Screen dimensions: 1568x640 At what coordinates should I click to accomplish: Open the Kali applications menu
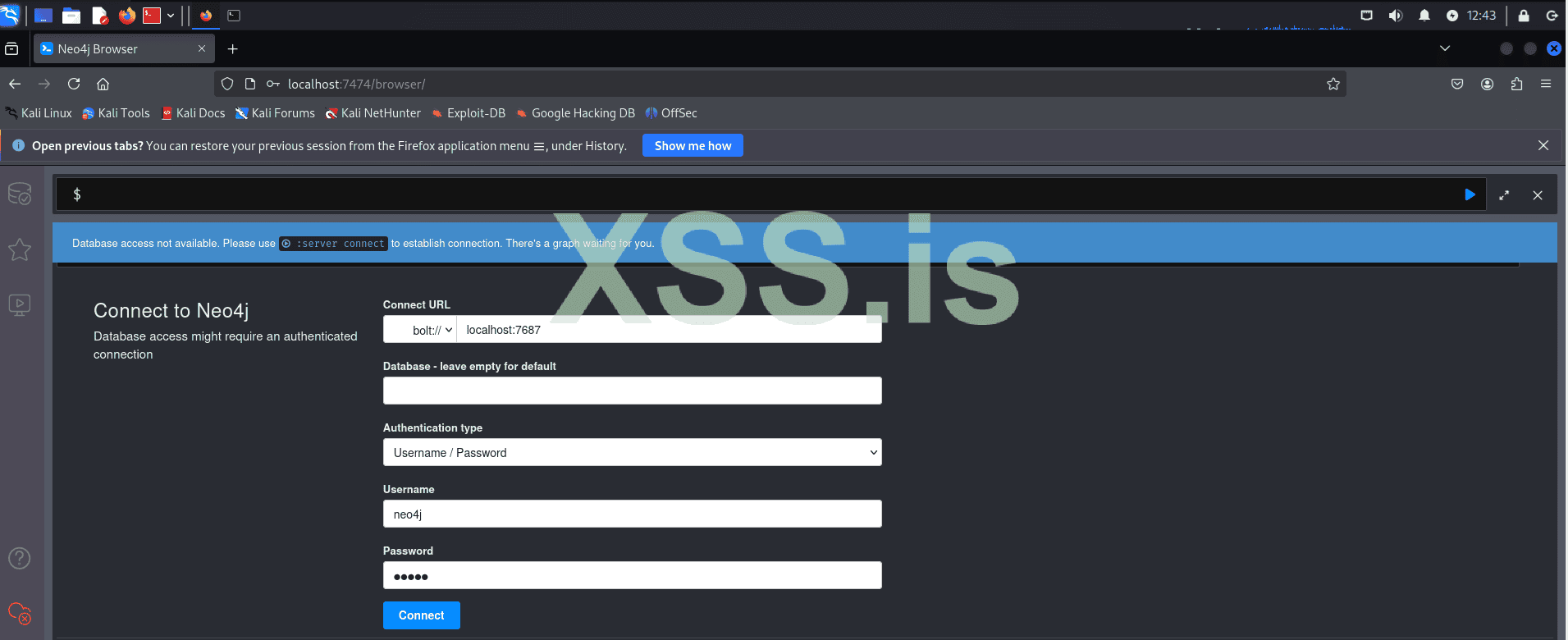point(10,15)
